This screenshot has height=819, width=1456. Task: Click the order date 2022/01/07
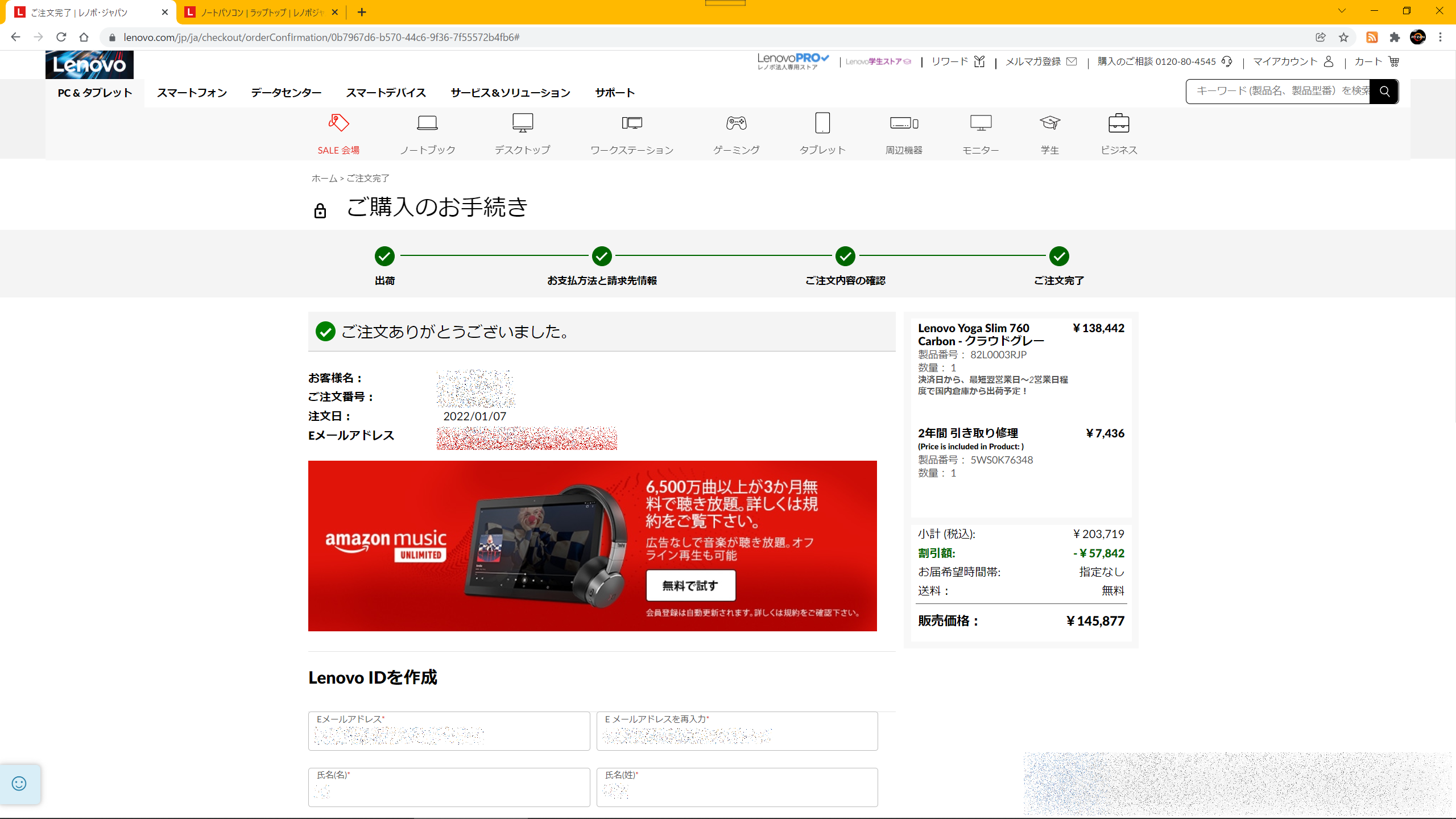pyautogui.click(x=474, y=416)
